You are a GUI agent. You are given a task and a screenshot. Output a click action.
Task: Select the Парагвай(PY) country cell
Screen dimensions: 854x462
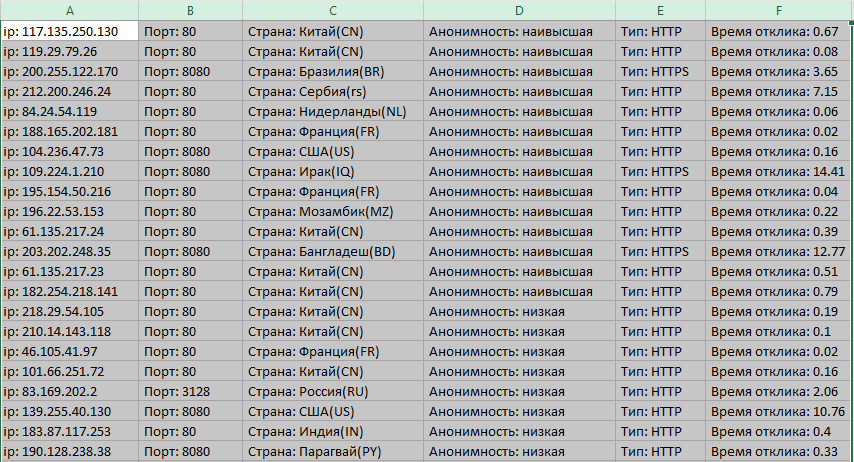tap(332, 451)
